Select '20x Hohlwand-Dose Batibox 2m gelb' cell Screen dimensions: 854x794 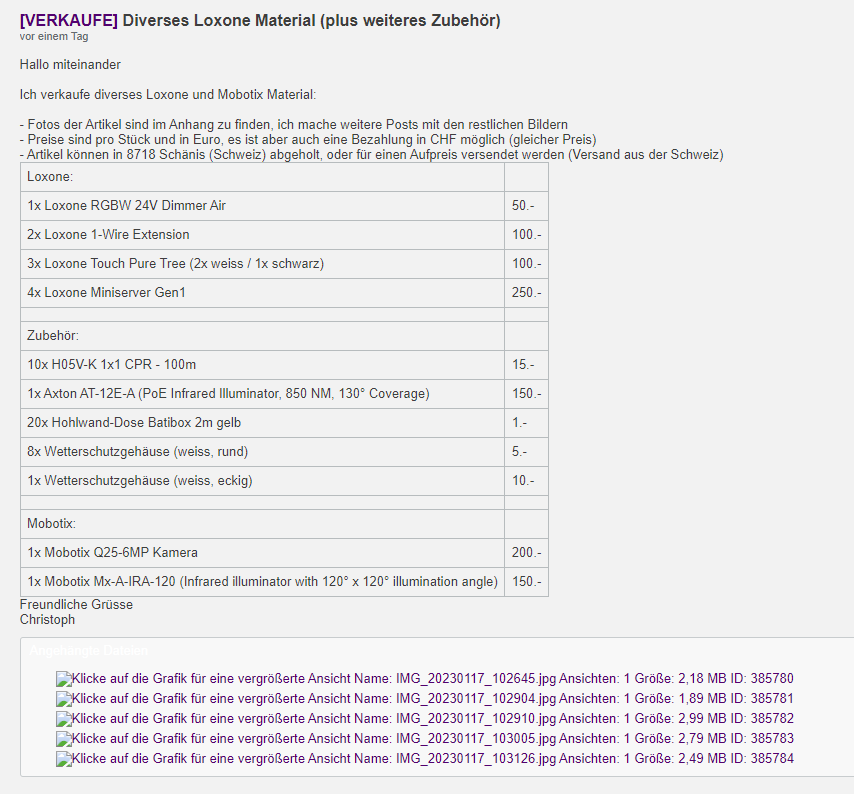[x=263, y=423]
